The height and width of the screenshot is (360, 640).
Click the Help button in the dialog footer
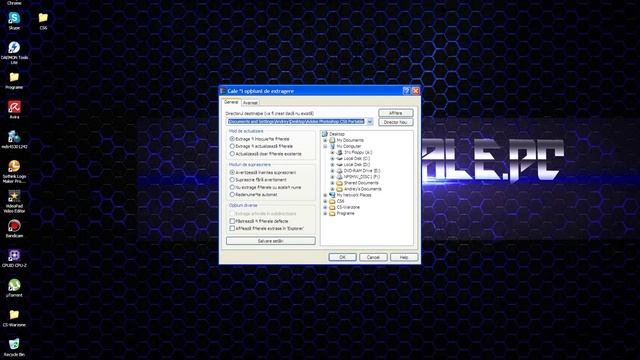(404, 257)
